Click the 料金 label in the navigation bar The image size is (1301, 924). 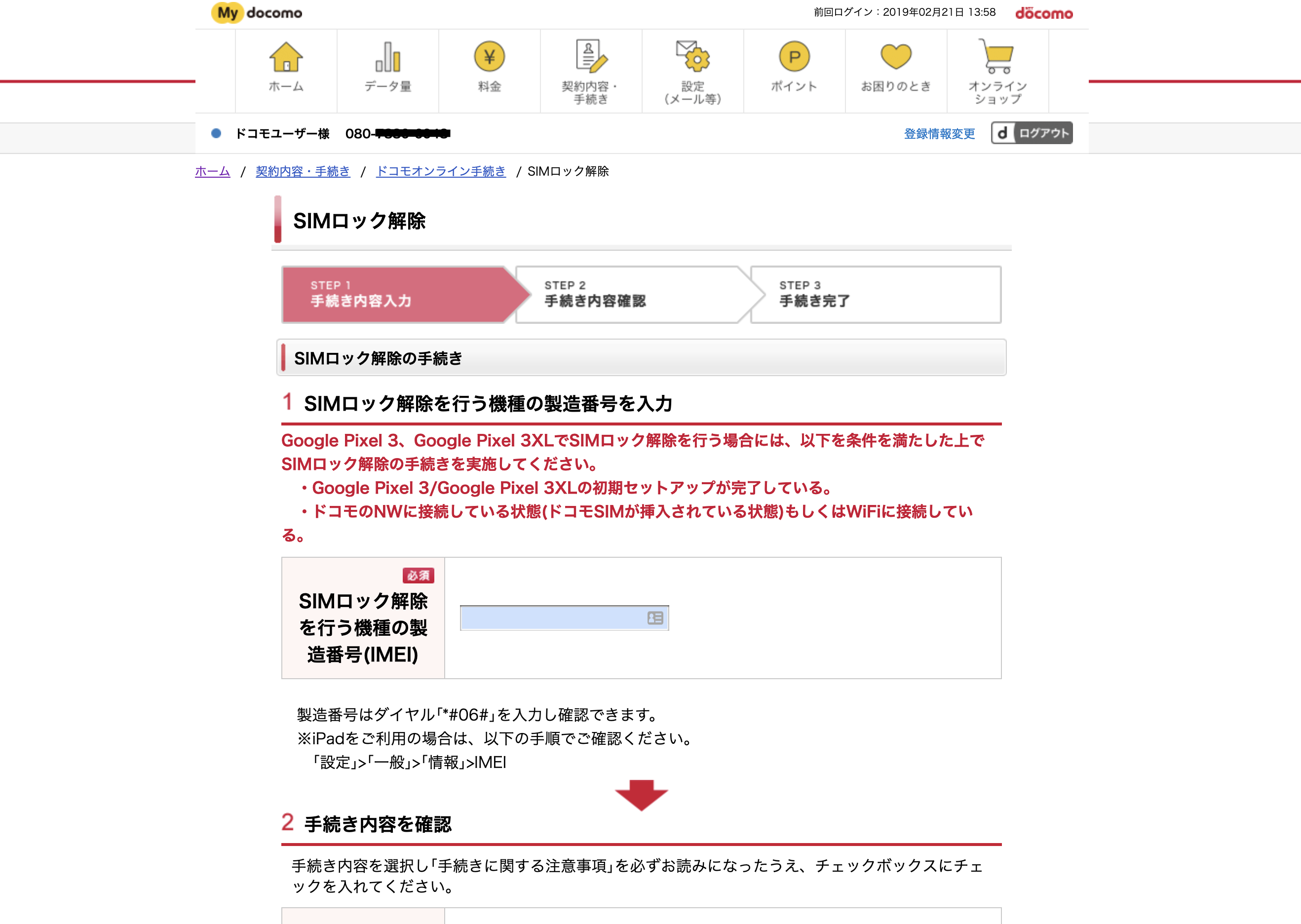click(x=489, y=86)
